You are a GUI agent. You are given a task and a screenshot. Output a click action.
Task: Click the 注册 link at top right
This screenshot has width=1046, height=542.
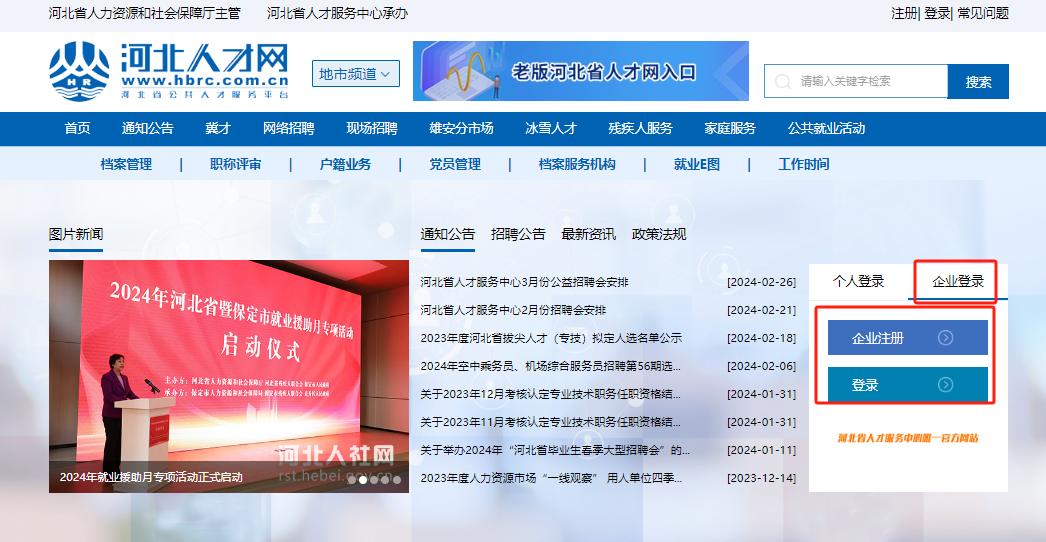point(903,13)
